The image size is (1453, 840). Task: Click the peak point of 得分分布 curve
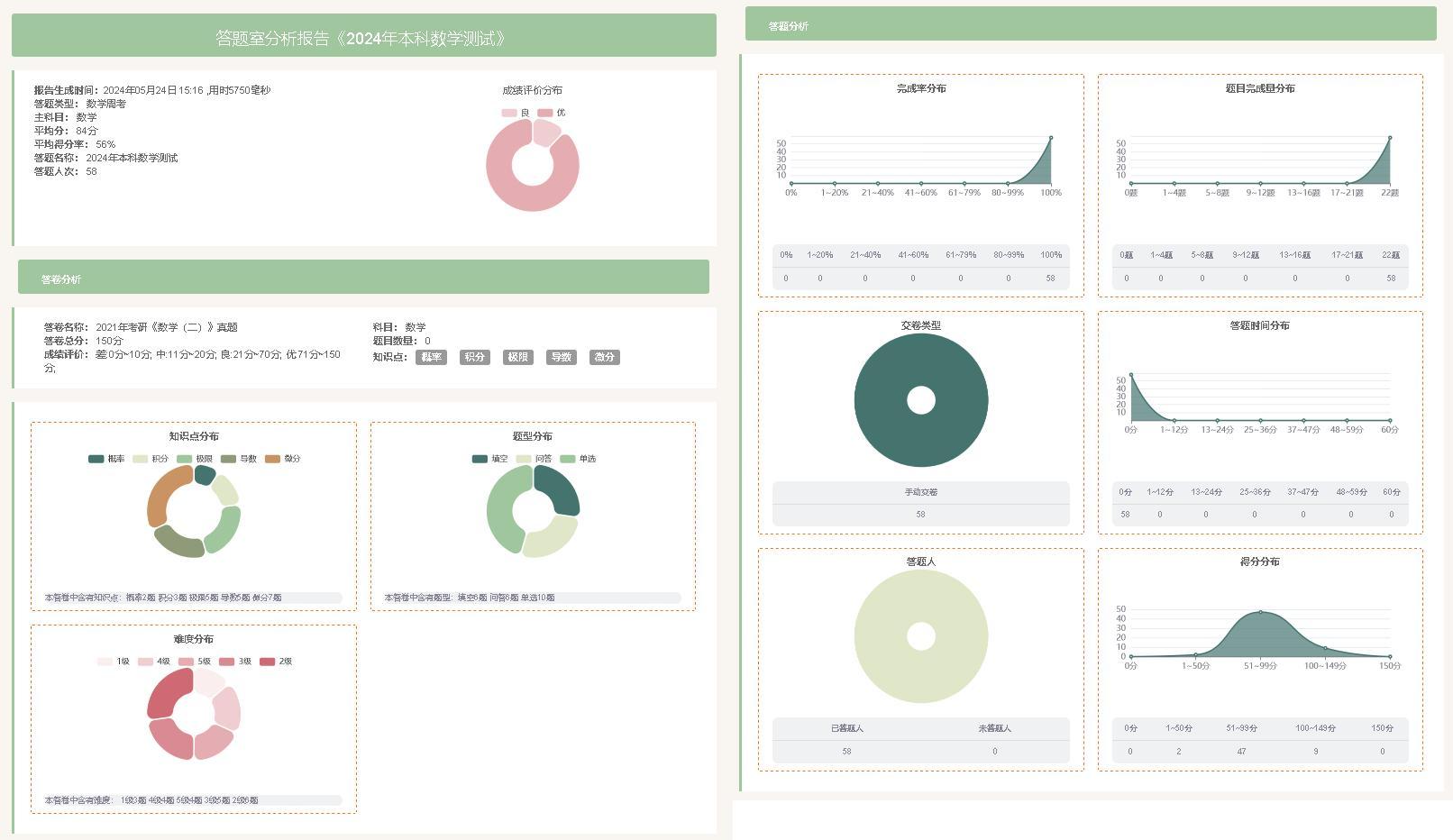[1260, 612]
